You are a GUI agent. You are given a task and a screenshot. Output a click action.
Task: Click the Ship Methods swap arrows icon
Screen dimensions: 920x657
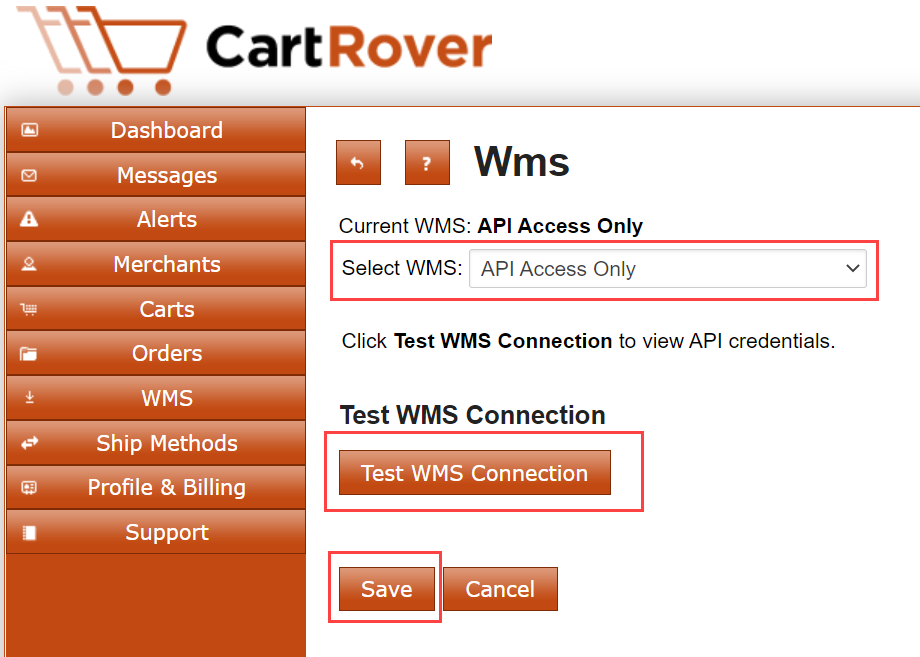(29, 443)
